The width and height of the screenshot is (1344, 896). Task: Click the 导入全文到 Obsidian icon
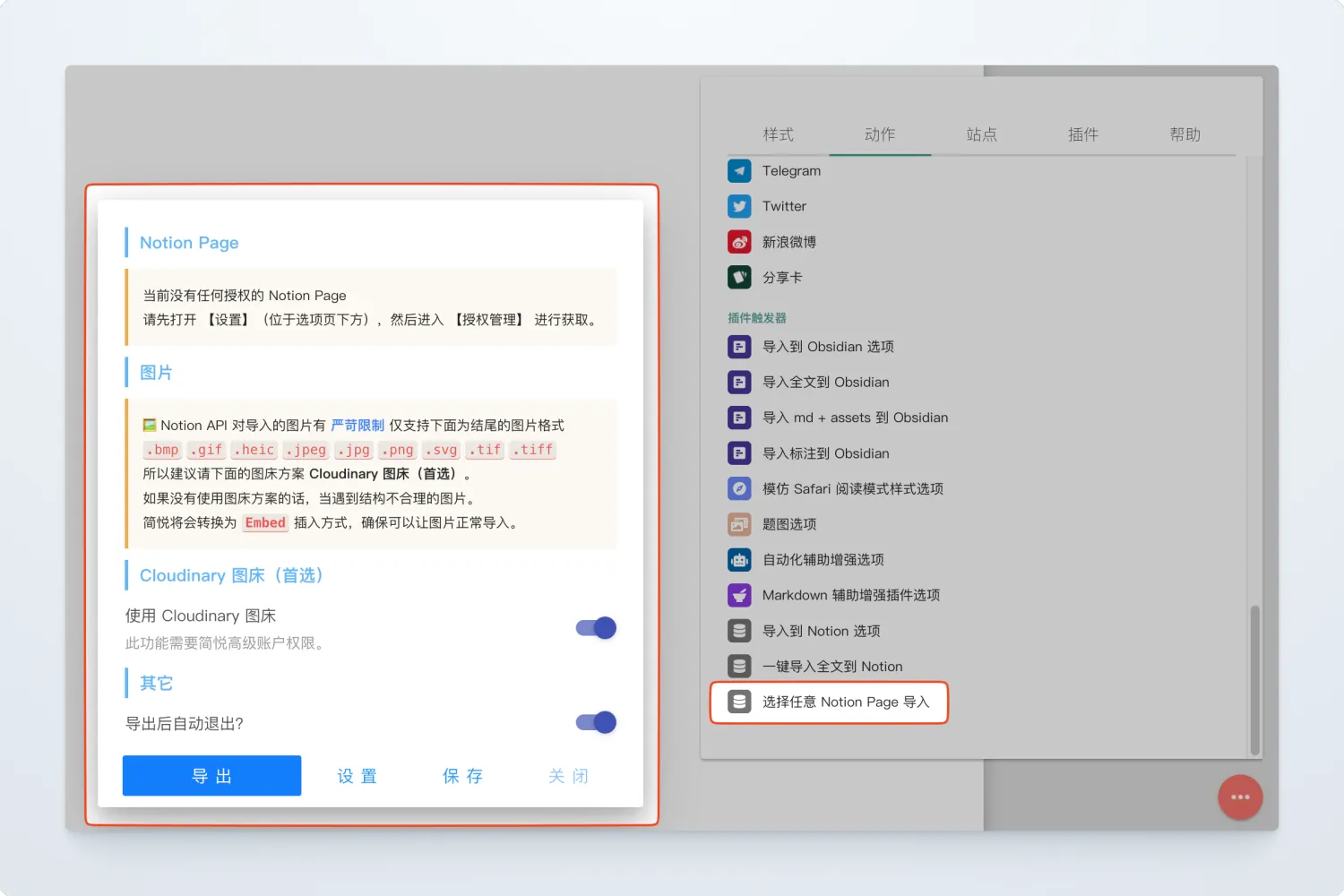coord(739,383)
